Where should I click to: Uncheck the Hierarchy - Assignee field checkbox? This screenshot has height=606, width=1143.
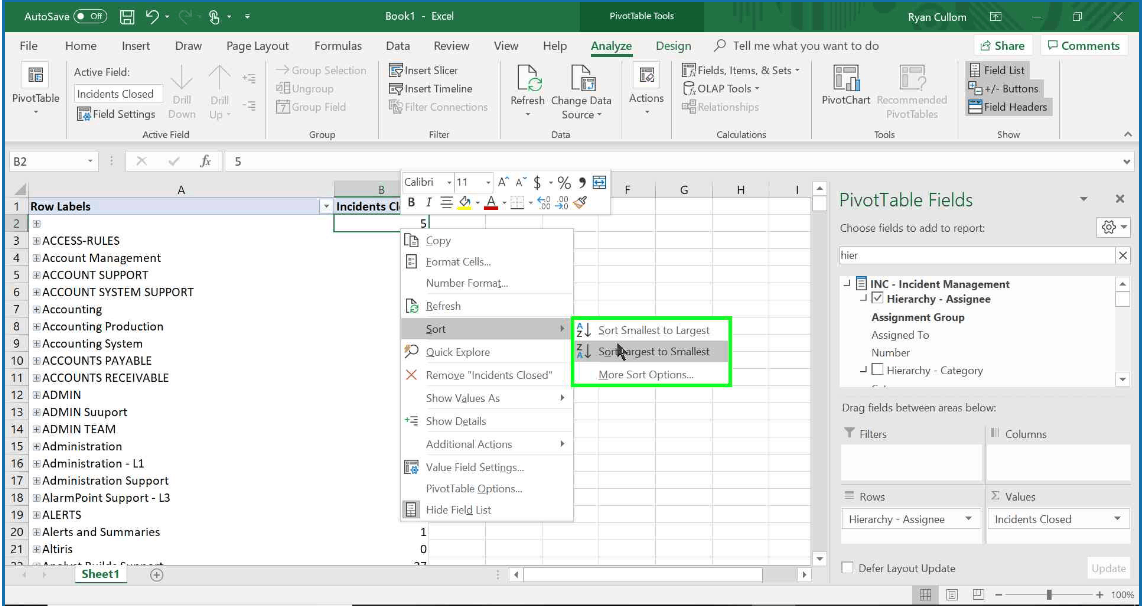(877, 299)
